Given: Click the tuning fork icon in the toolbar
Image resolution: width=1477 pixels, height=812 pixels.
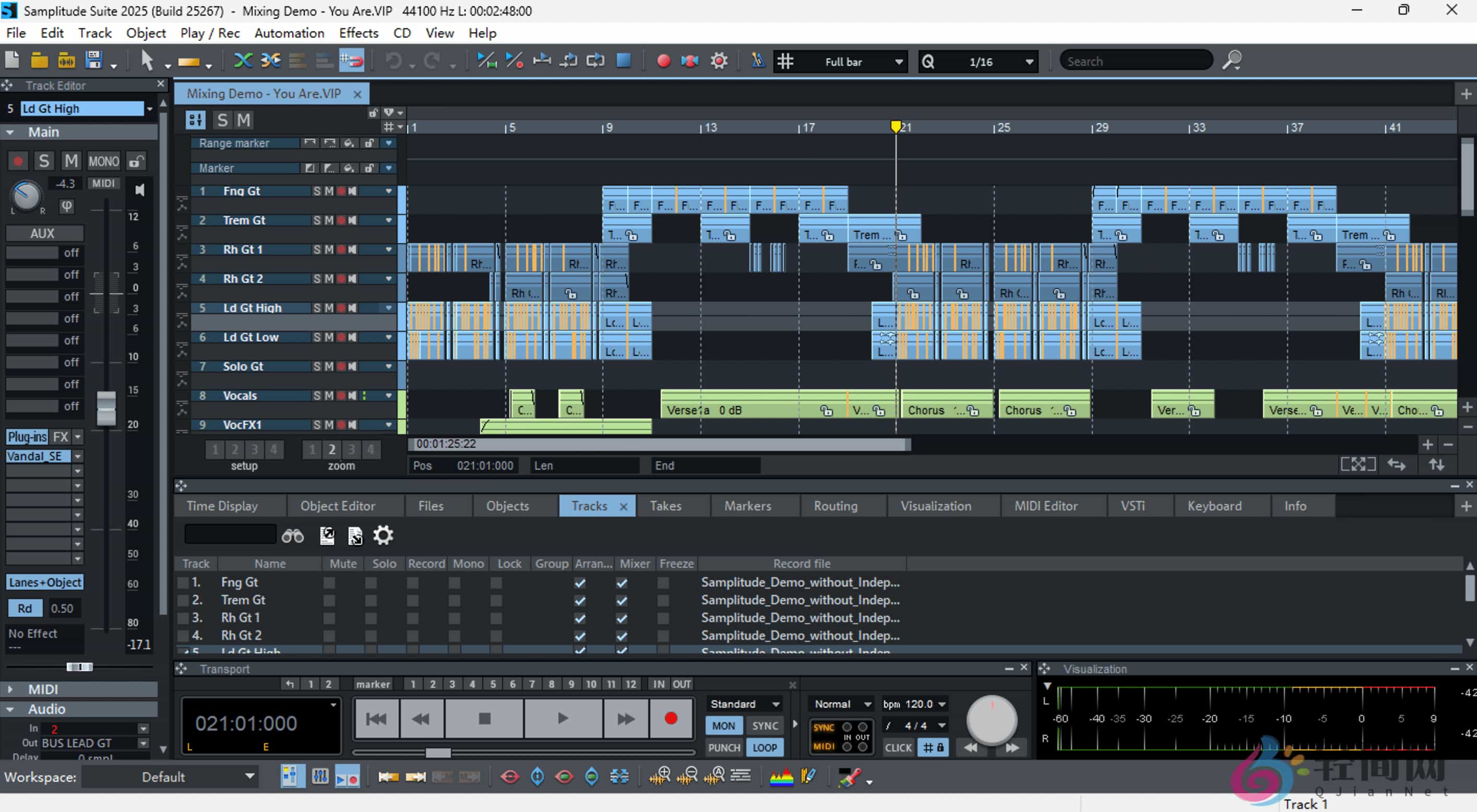Looking at the screenshot, I should (x=758, y=61).
